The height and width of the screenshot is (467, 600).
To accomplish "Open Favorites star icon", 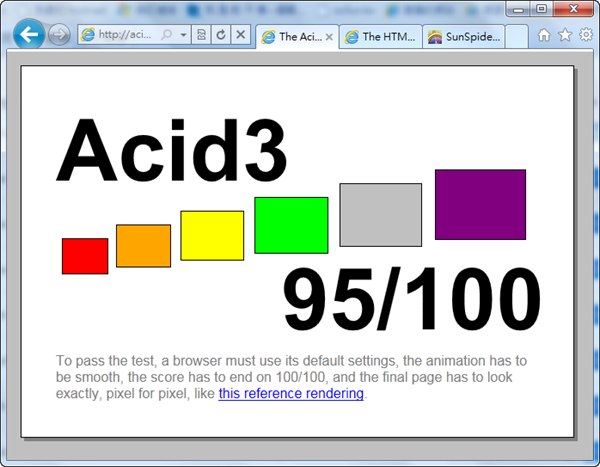I will pyautogui.click(x=565, y=35).
